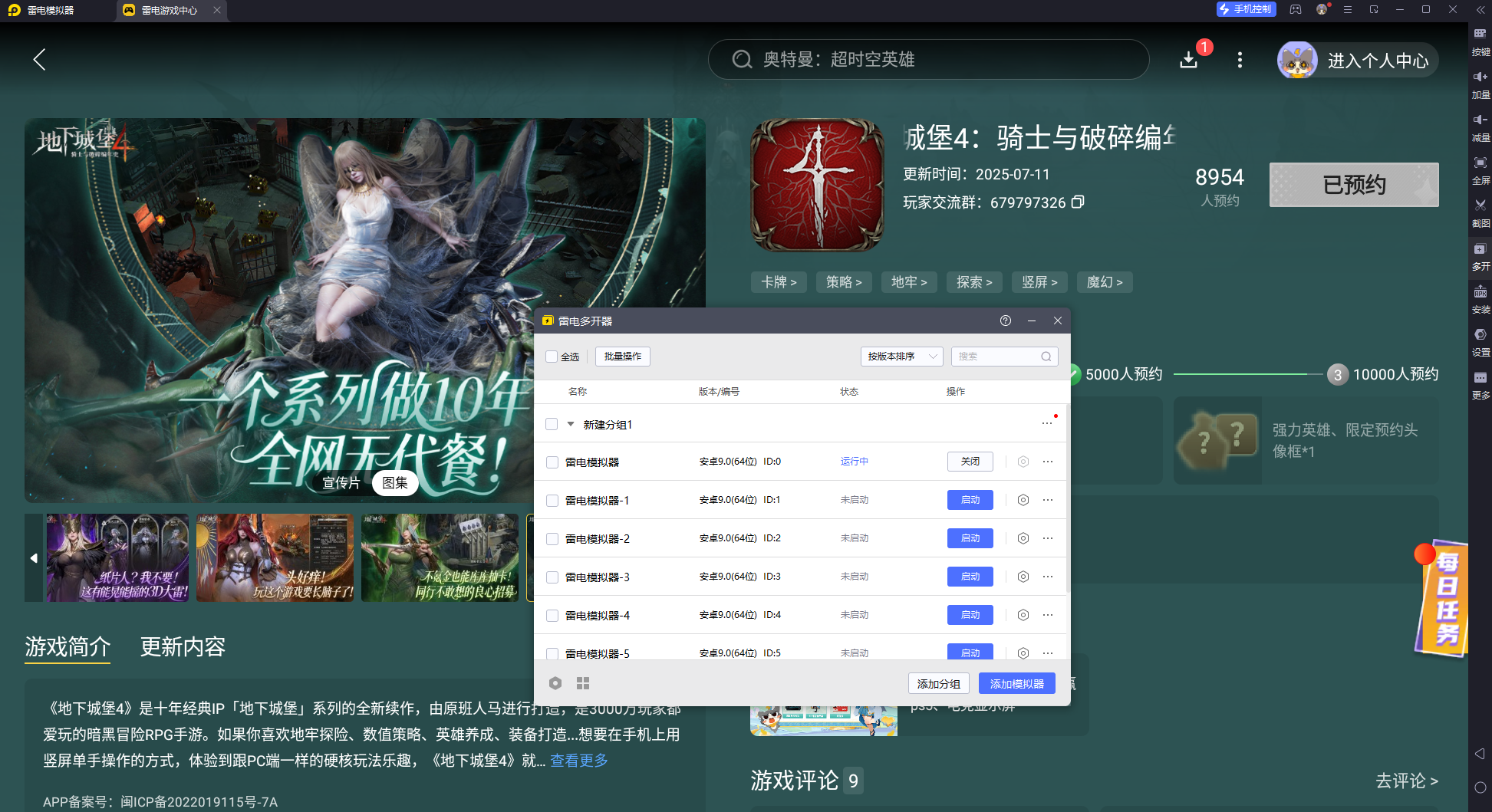The height and width of the screenshot is (812, 1492).
Task: Click 批量操作 batch operation button
Action: point(623,357)
